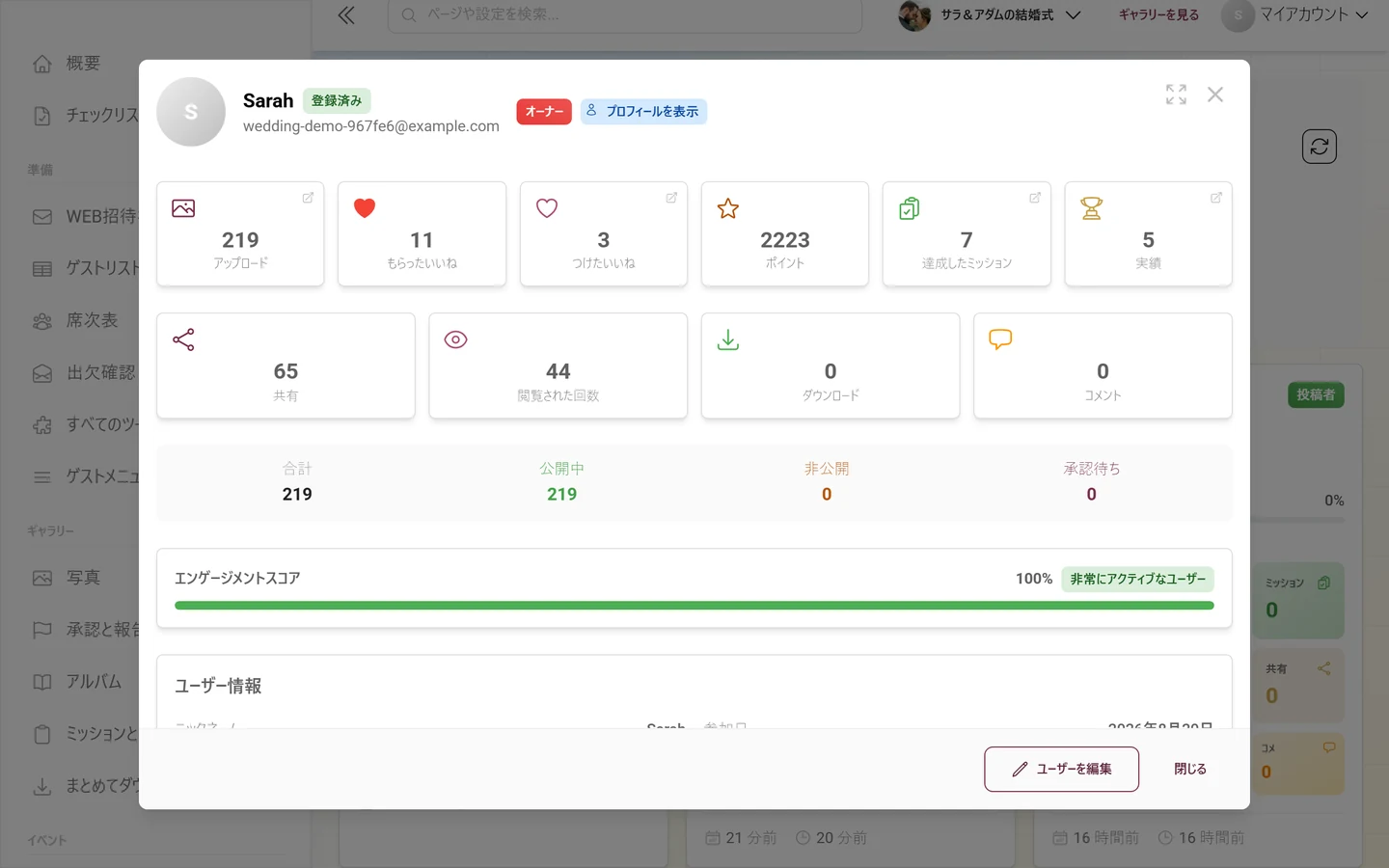Click the home icon next to 概要

click(x=42, y=64)
